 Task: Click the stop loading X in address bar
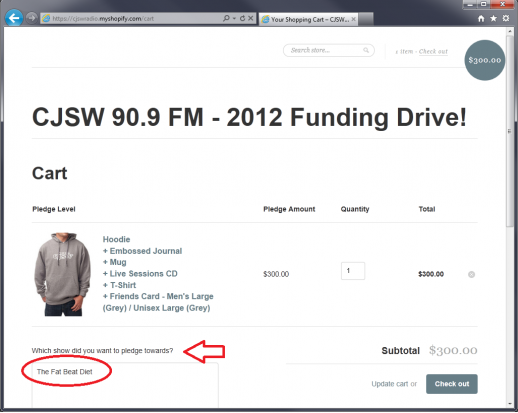pyautogui.click(x=251, y=18)
